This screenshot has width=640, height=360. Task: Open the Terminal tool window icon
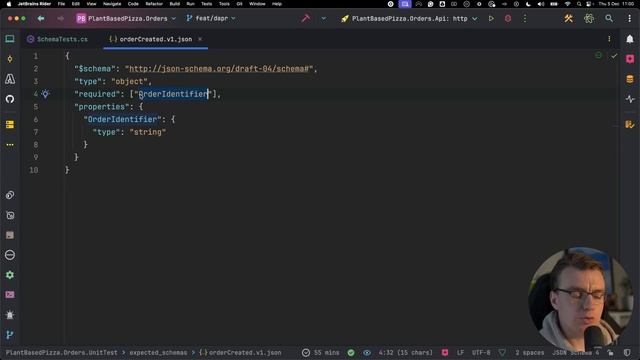pos(10,295)
